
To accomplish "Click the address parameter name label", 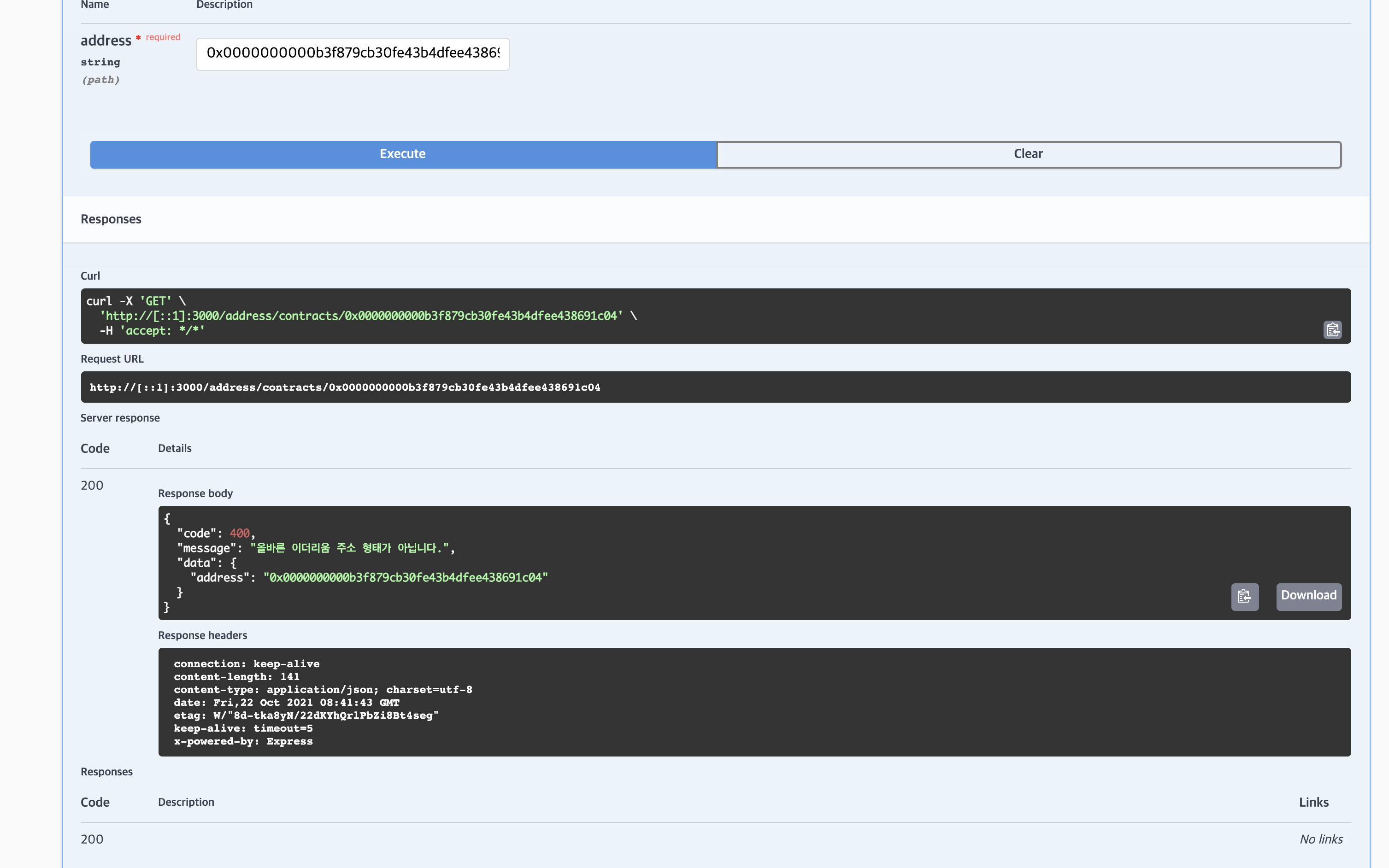I will [106, 41].
